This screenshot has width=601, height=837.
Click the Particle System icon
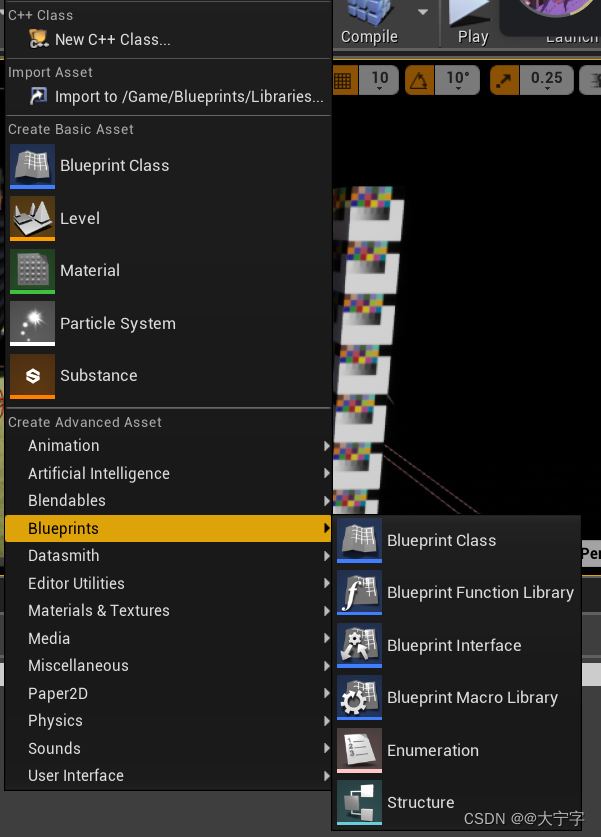33,323
